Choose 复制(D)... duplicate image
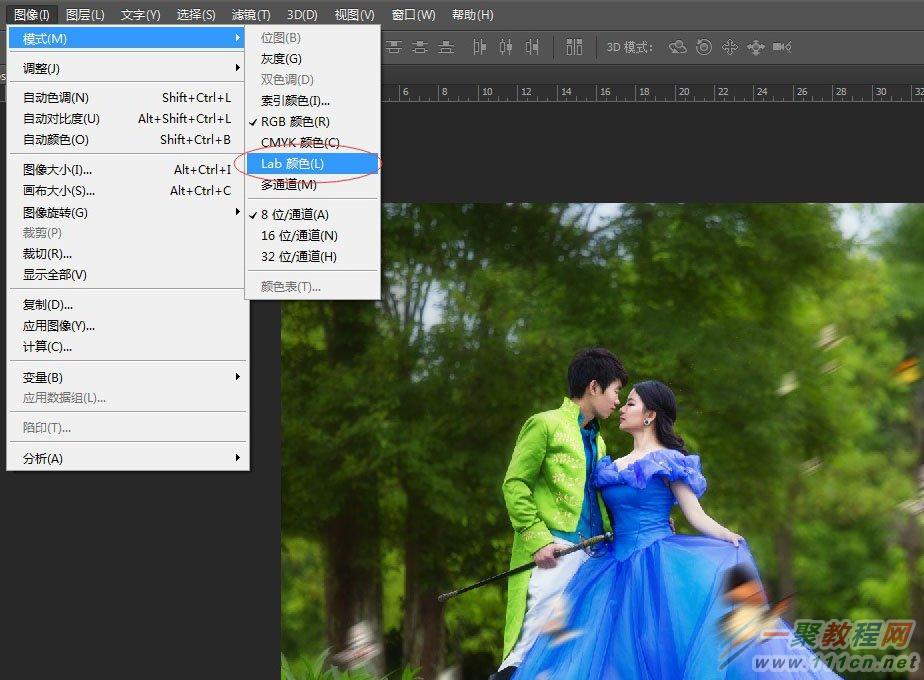Screen dimensions: 924x680 [x=127, y=305]
